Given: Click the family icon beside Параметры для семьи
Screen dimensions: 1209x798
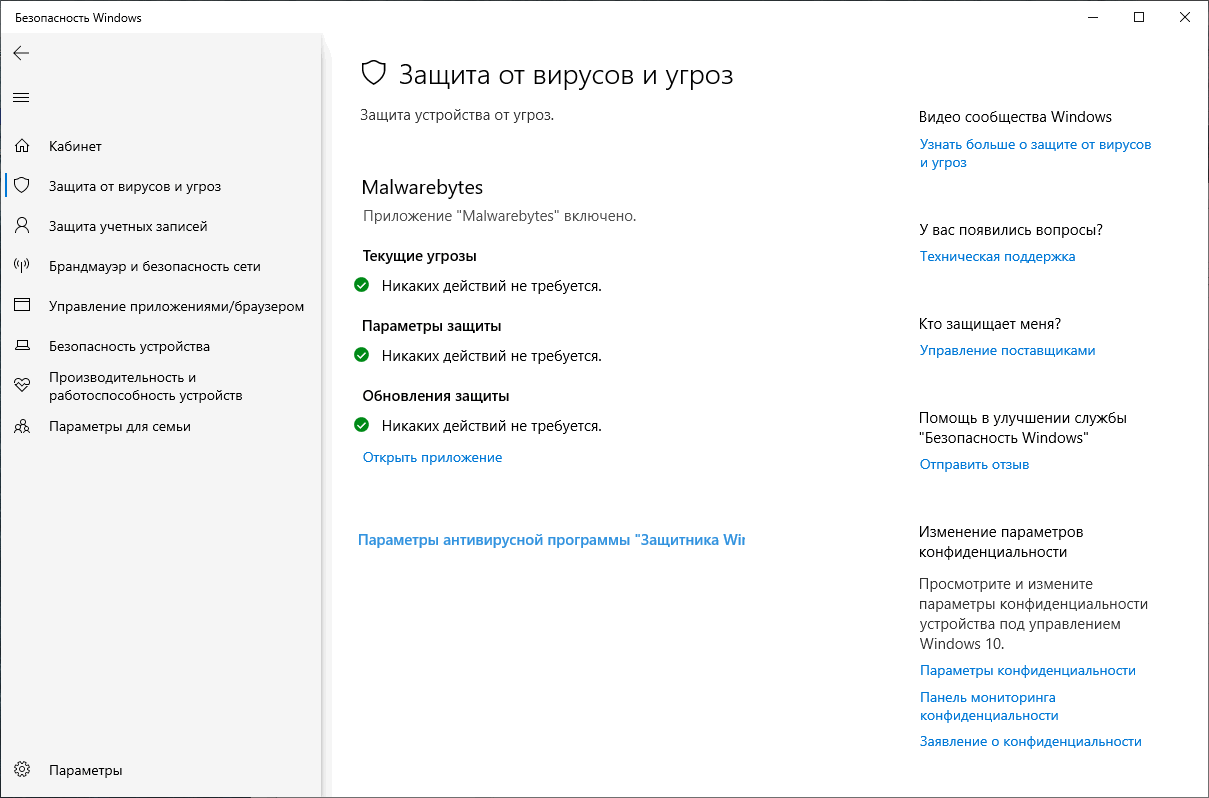Looking at the screenshot, I should [x=21, y=426].
